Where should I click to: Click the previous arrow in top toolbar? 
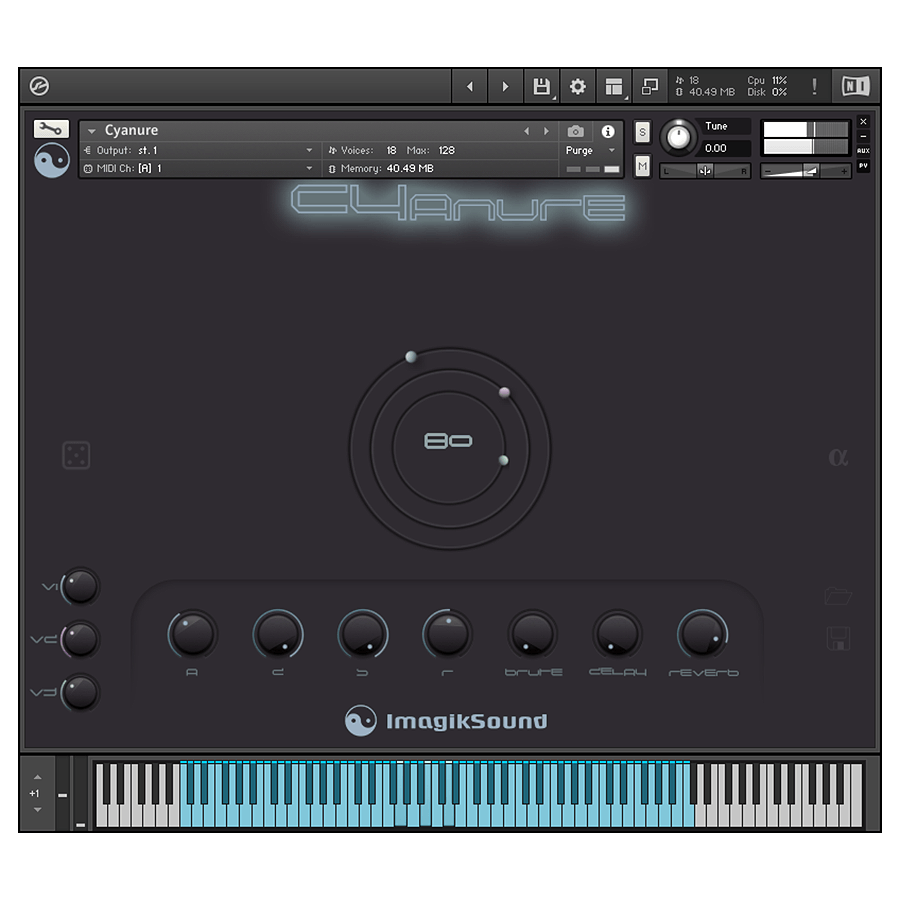[469, 87]
